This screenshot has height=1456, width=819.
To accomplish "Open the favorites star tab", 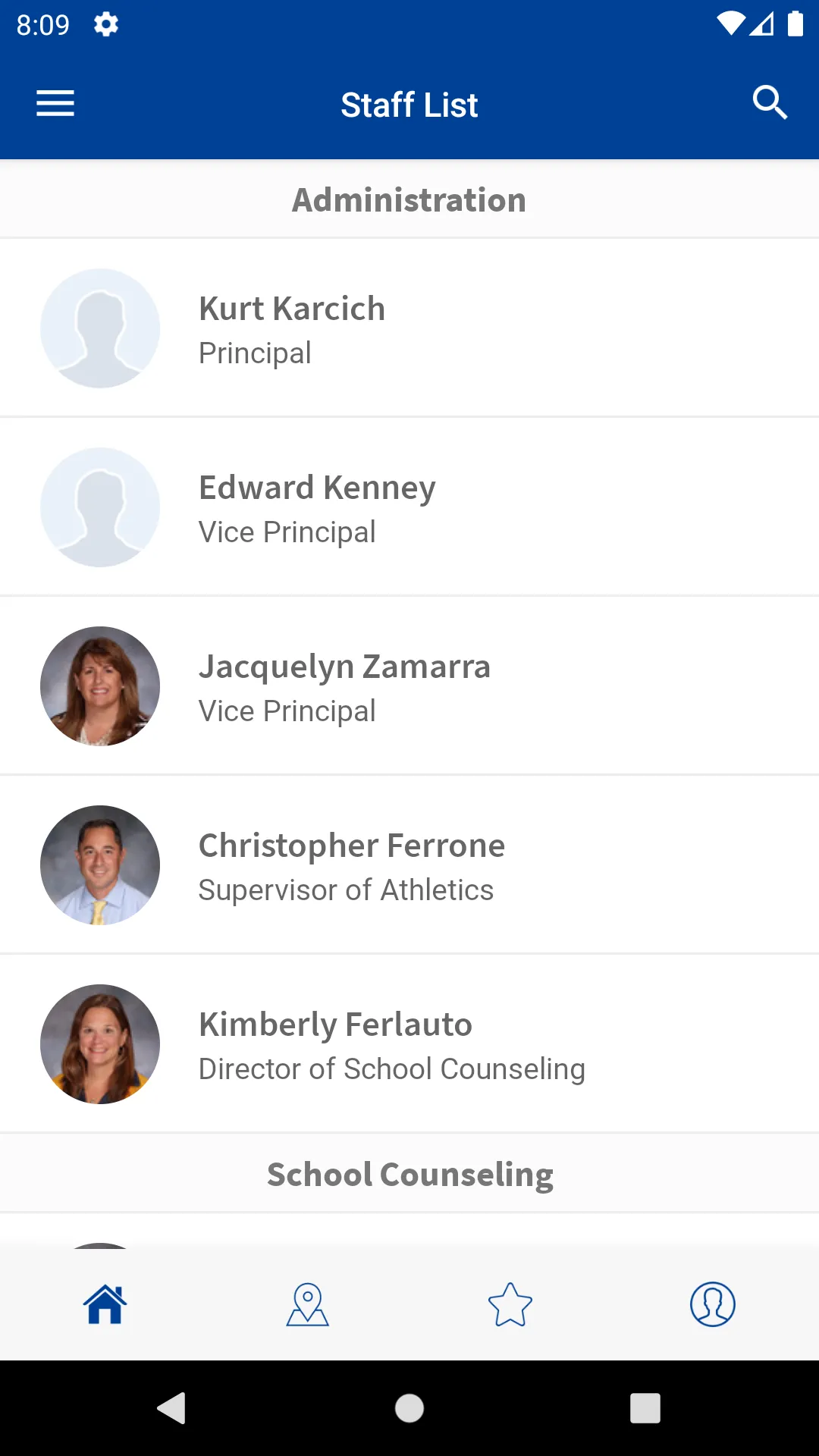I will click(x=510, y=1304).
